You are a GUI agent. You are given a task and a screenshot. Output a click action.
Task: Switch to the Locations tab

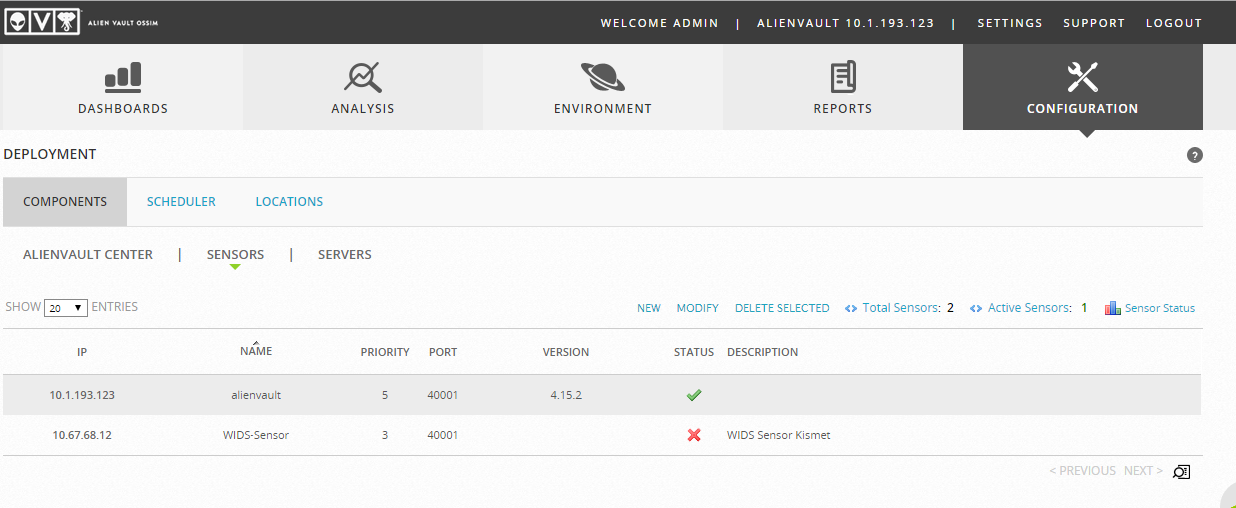(x=289, y=201)
